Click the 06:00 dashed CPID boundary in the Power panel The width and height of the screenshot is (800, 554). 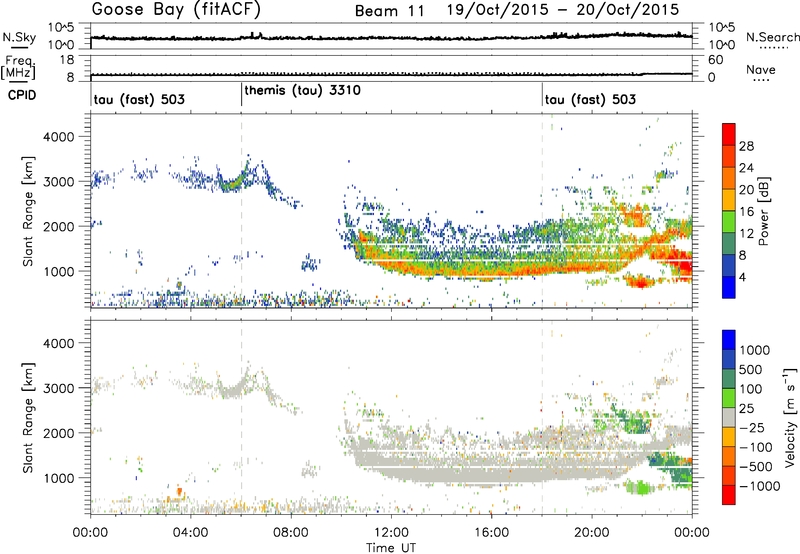click(x=241, y=210)
